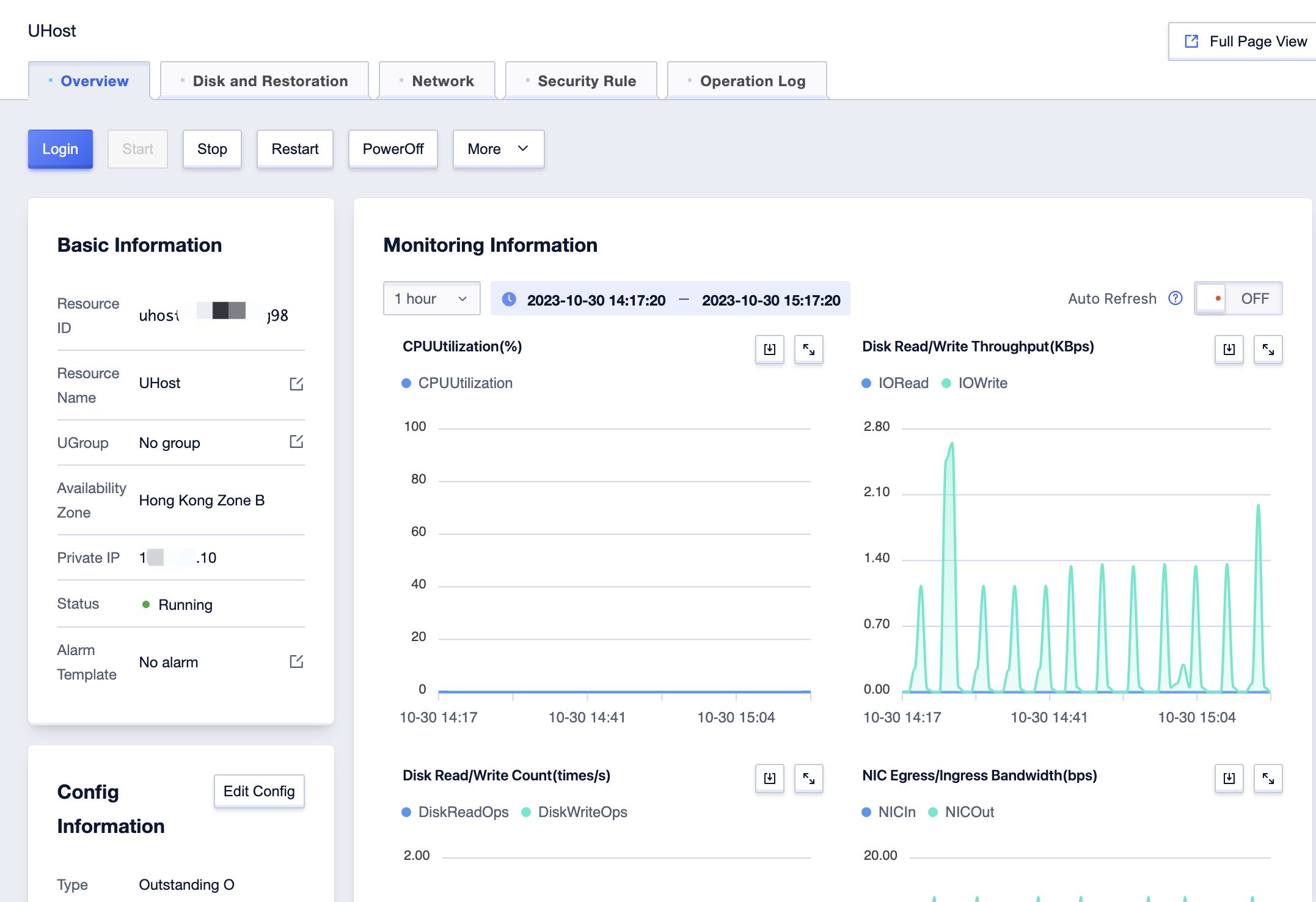Screen dimensions: 1316x902
Task: Expand Disk Read/Write Throughput chart
Action: coord(1268,350)
